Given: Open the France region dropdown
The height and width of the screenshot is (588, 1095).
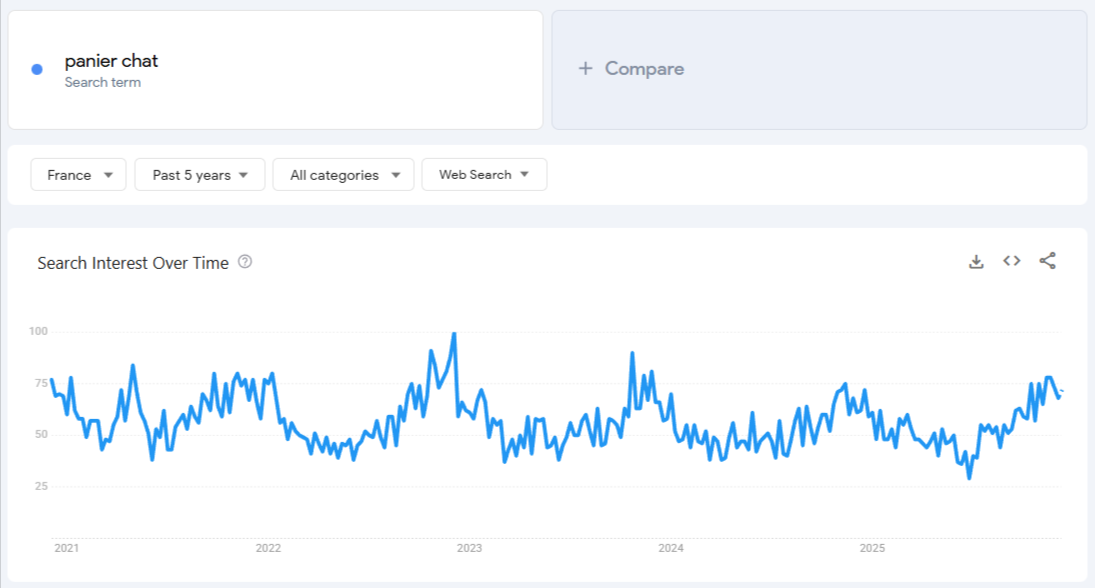Looking at the screenshot, I should click(x=78, y=174).
